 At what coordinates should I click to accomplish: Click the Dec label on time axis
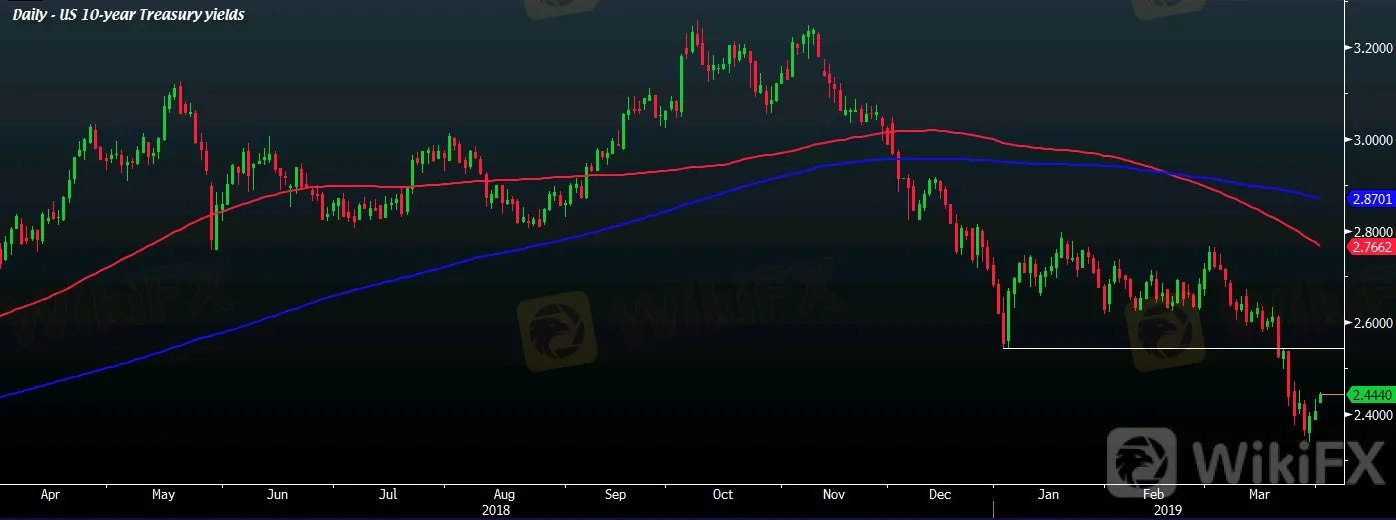click(940, 494)
